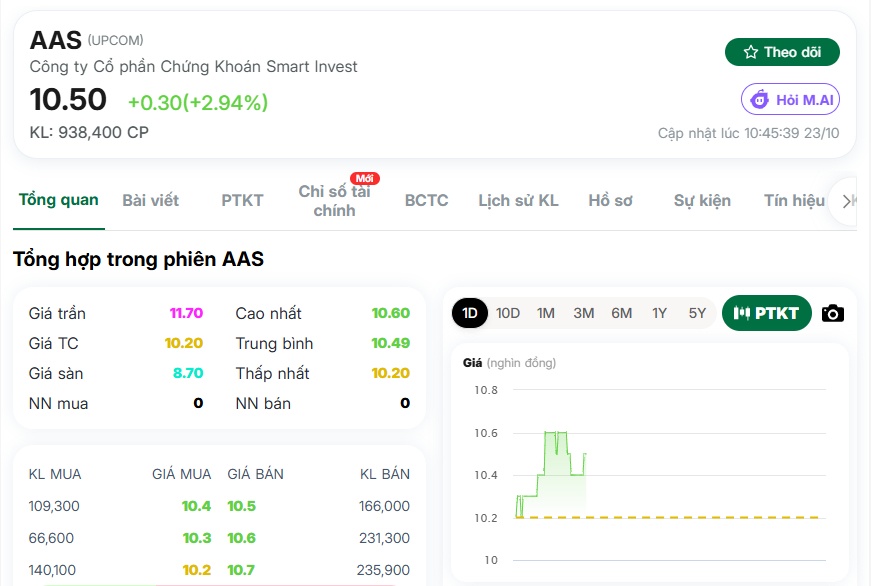Click the update timestamp 10:45:39 23/10
This screenshot has height=586, width=871.
792,133
